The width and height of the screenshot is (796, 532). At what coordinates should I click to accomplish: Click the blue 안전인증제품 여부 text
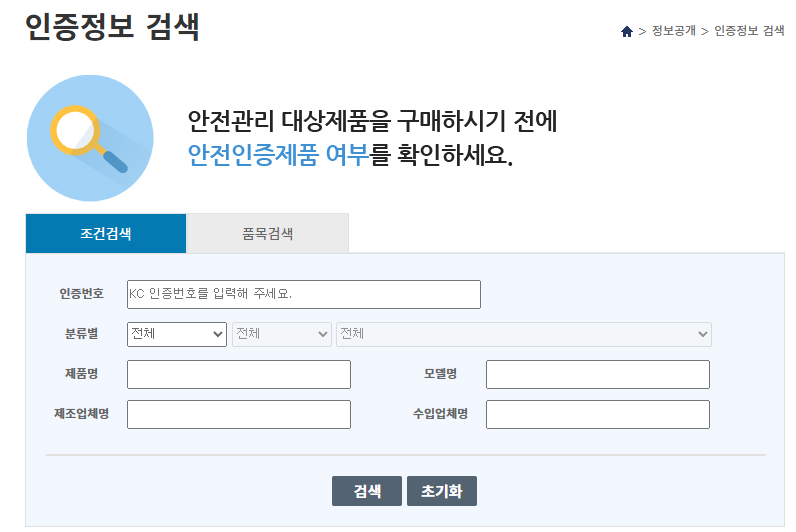tap(278, 156)
